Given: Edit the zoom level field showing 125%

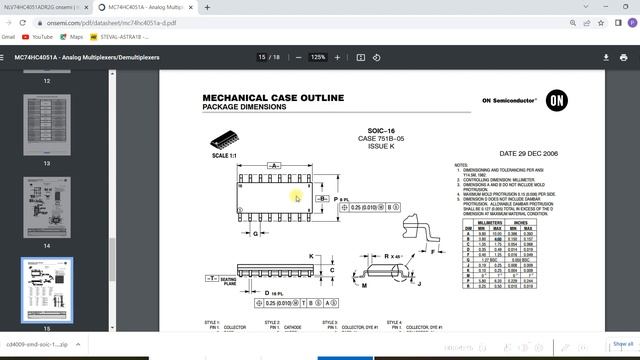Looking at the screenshot, I should [318, 58].
